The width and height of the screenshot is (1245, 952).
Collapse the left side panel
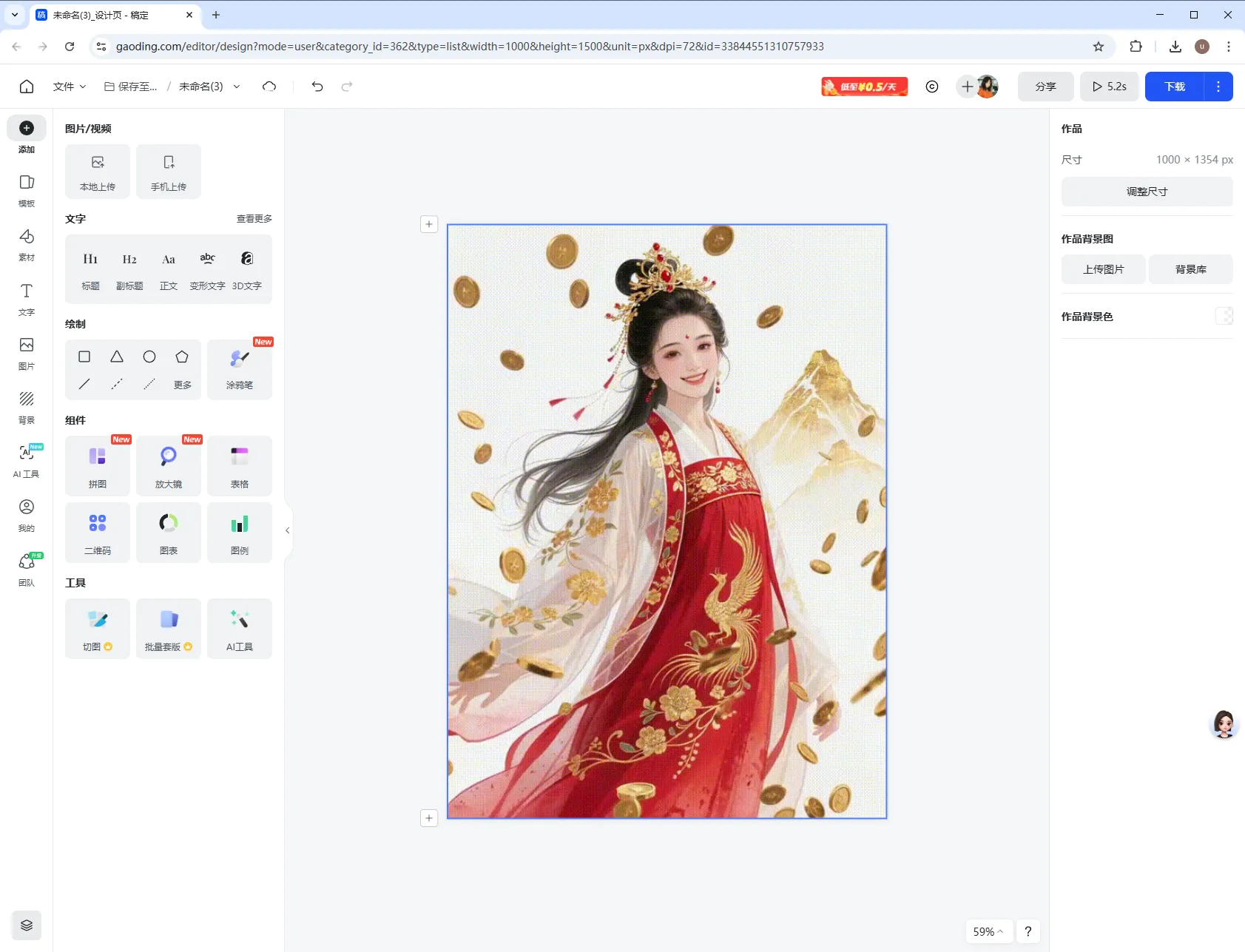pos(288,530)
